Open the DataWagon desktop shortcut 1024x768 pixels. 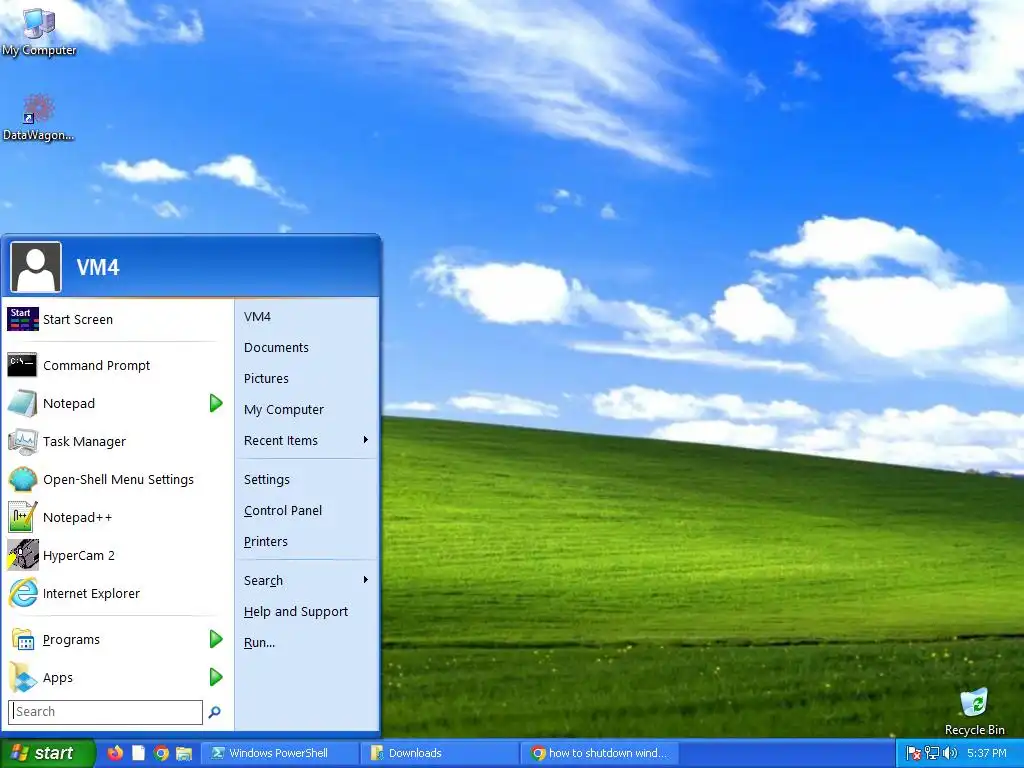39,118
